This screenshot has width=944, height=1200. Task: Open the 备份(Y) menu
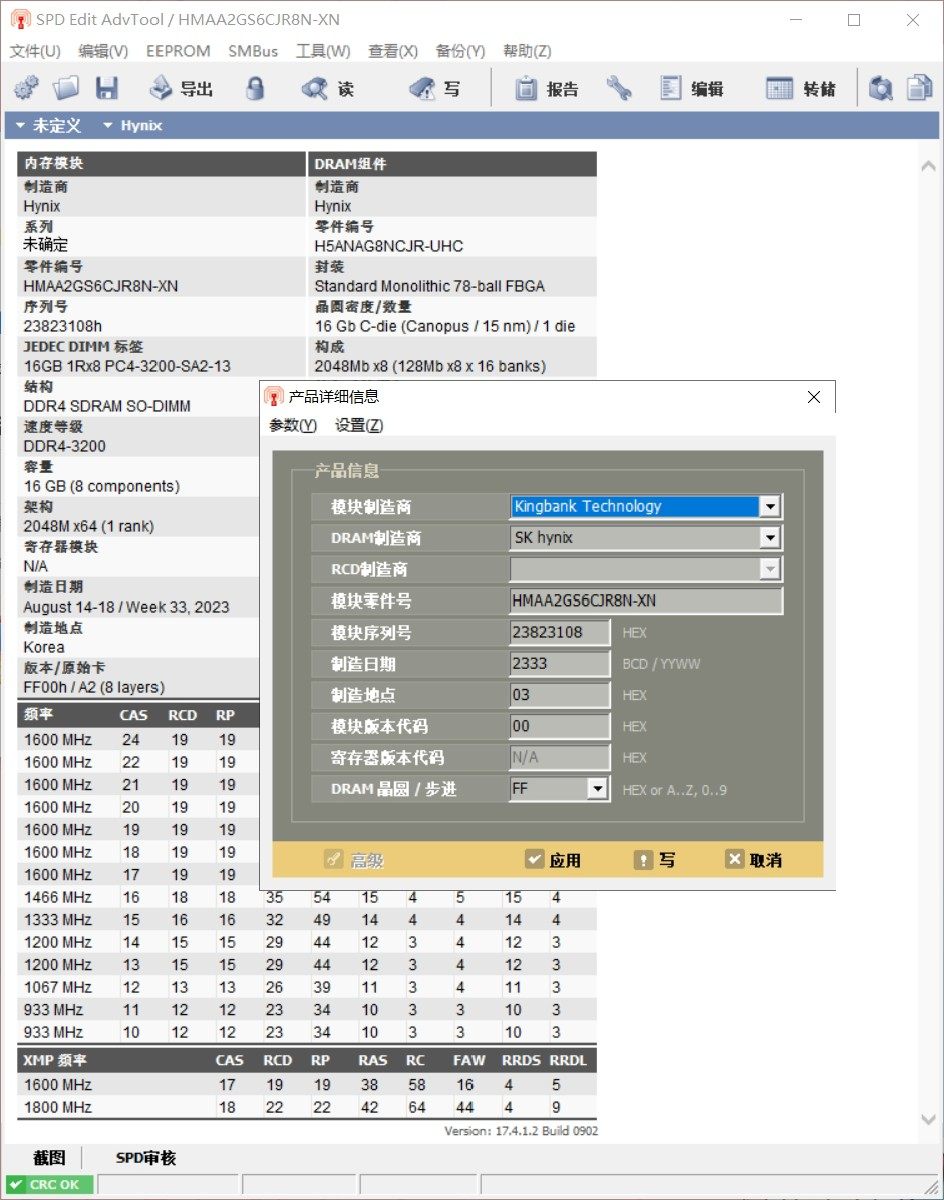[x=460, y=51]
